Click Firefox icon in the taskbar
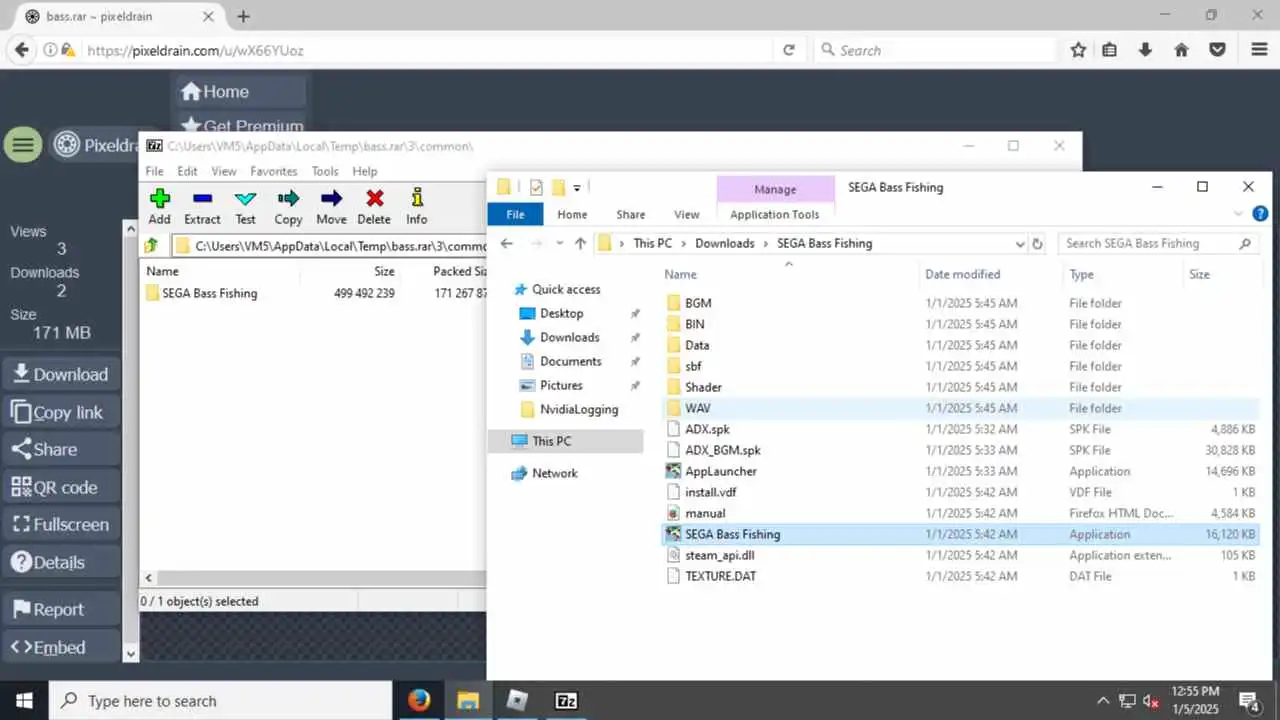Screen dimensions: 1280x720 click(419, 700)
